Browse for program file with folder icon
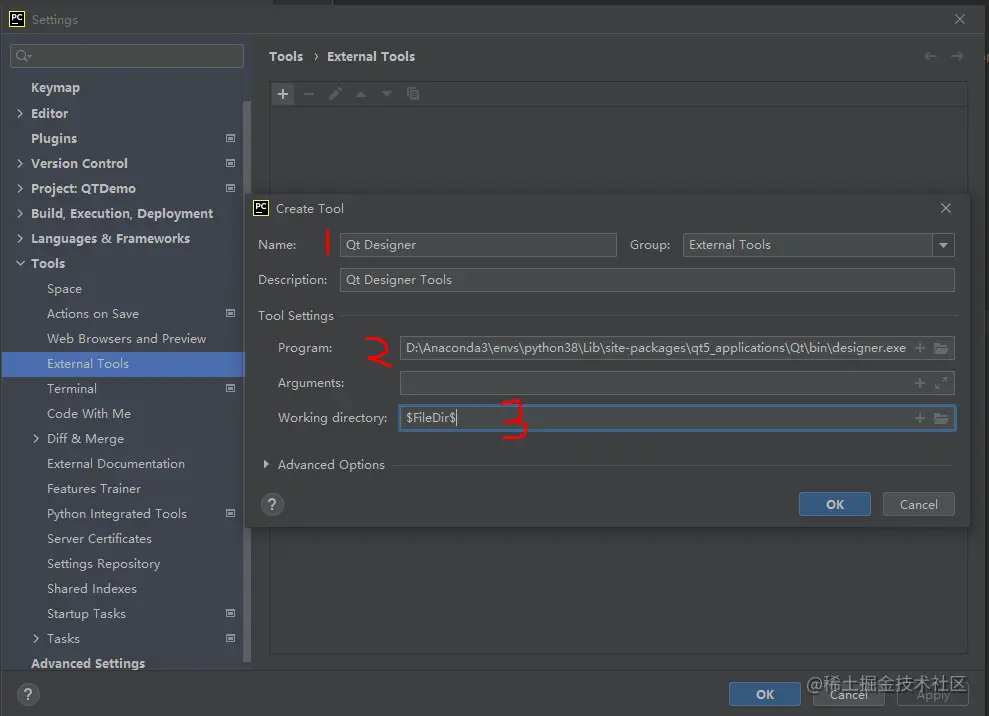This screenshot has height=716, width=989. pos(941,348)
